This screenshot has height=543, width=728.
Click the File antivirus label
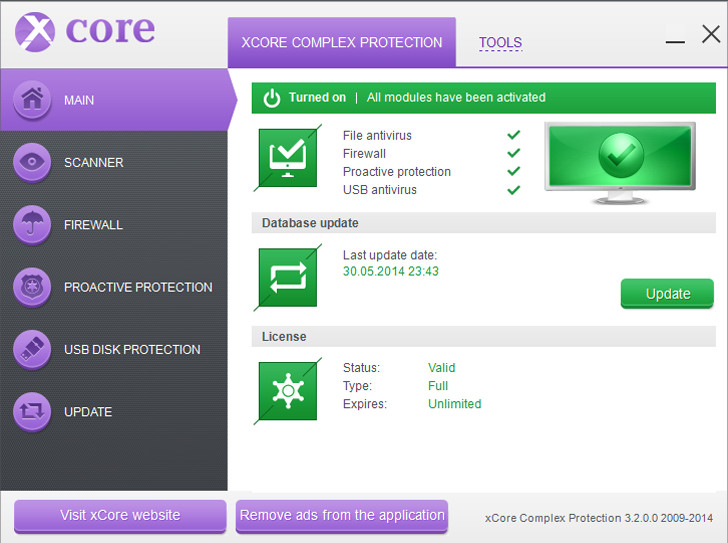(x=377, y=136)
